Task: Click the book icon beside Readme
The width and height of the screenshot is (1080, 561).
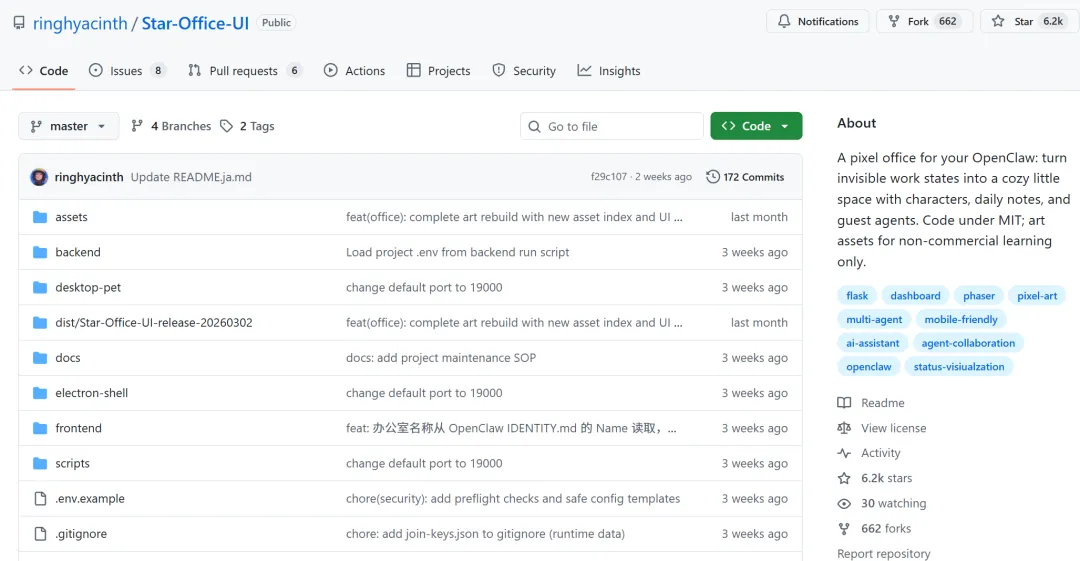Action: 844,402
